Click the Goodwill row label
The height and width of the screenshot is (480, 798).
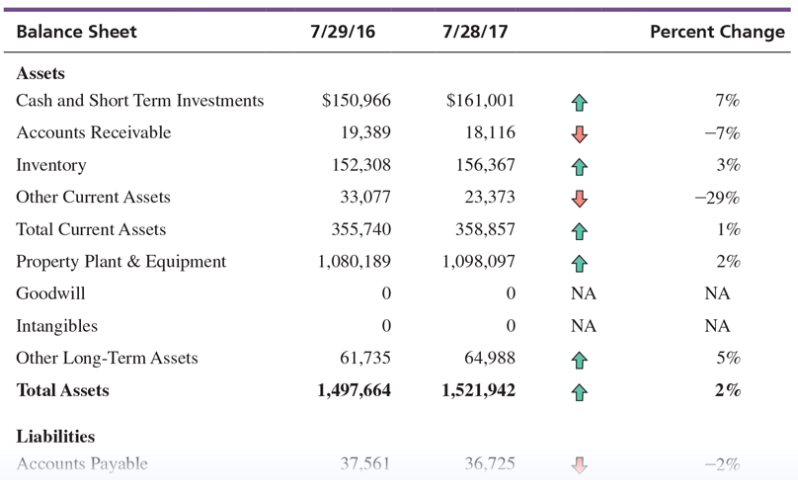coord(50,294)
